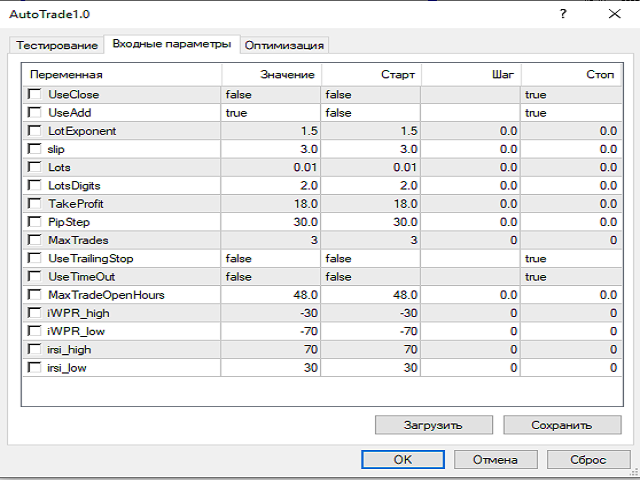Enable the UseAdd optimization checkbox
640x480 pixels.
pos(35,113)
